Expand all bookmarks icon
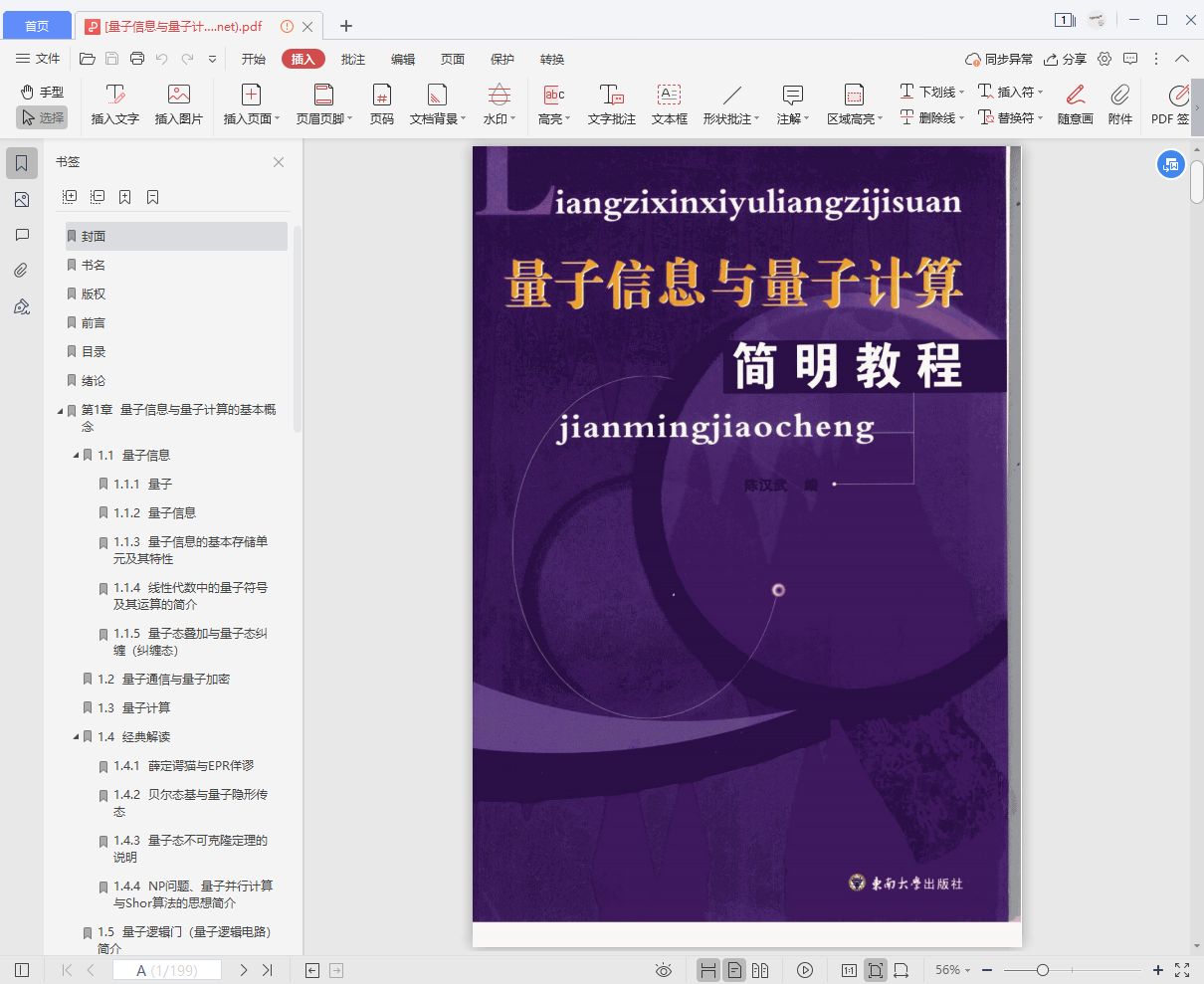The image size is (1204, 984). coord(70,197)
